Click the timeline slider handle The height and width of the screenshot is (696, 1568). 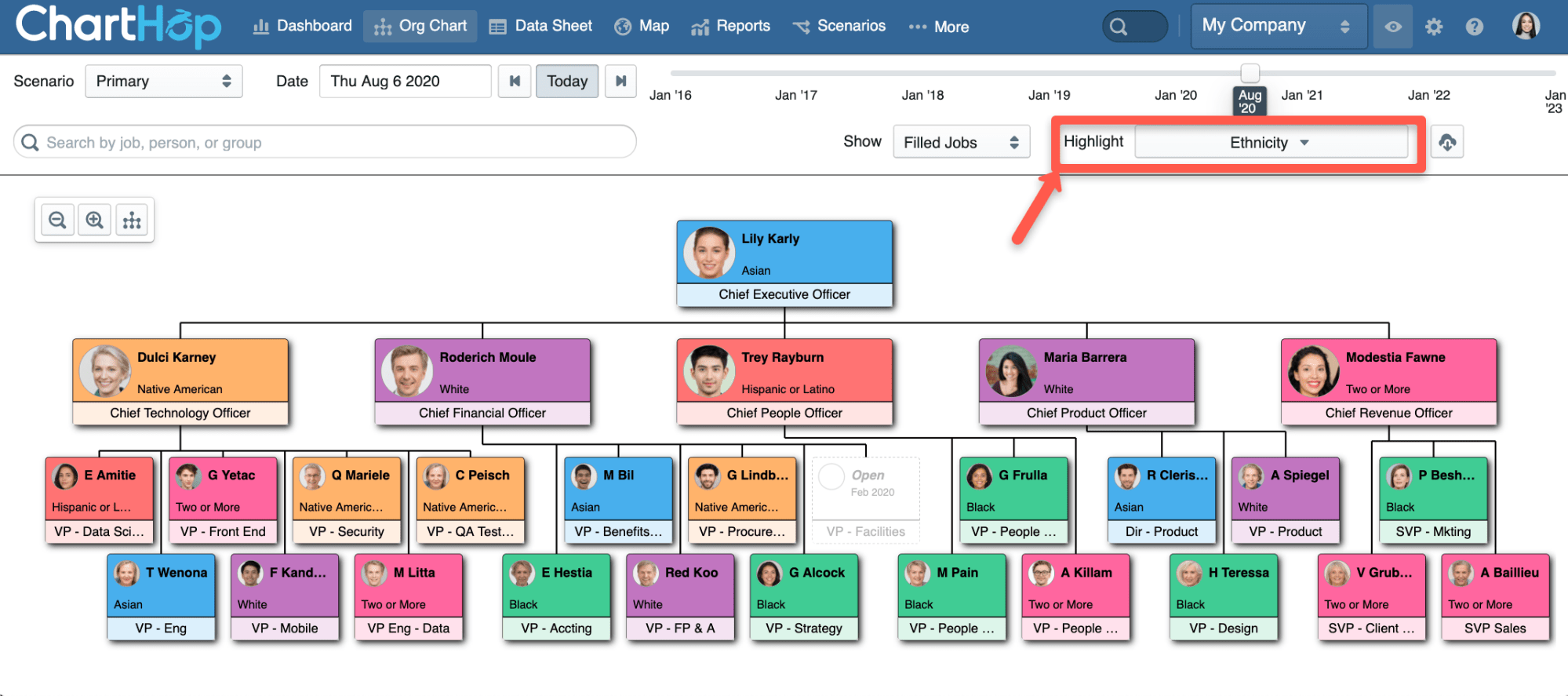pyautogui.click(x=1250, y=73)
